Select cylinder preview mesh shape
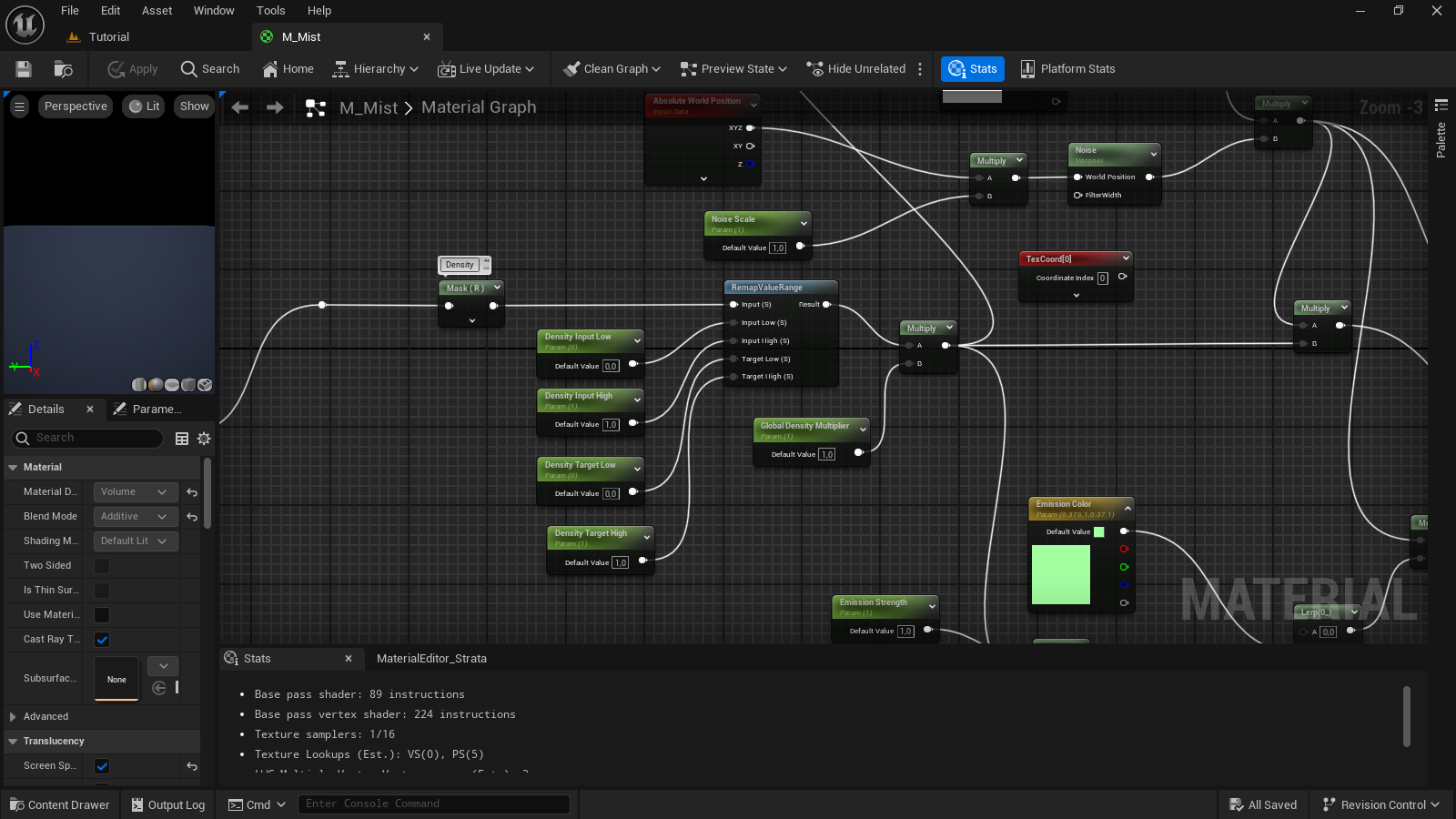This screenshot has height=819, width=1456. [x=139, y=385]
